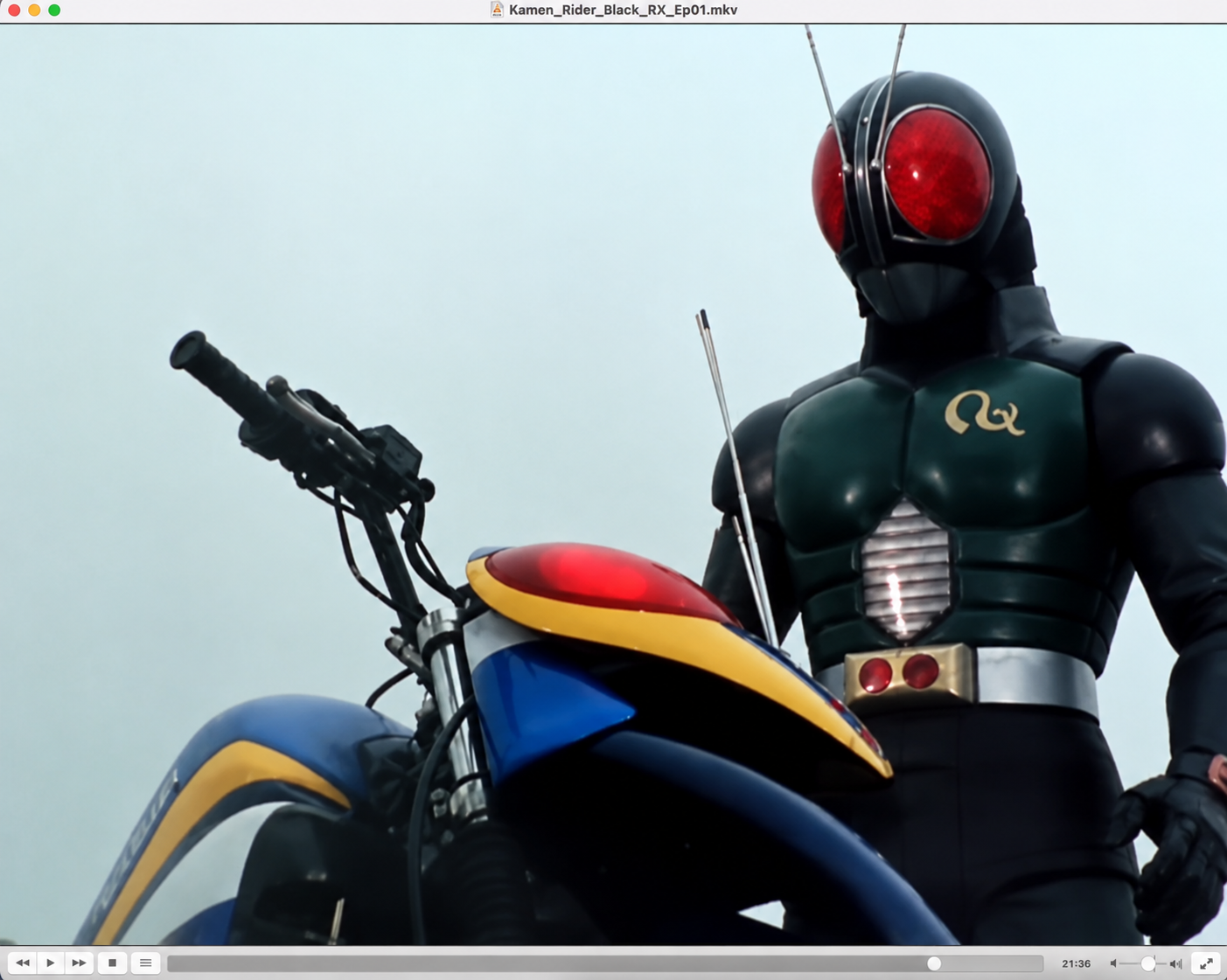
Task: Start playback with the play button
Action: pos(51,963)
